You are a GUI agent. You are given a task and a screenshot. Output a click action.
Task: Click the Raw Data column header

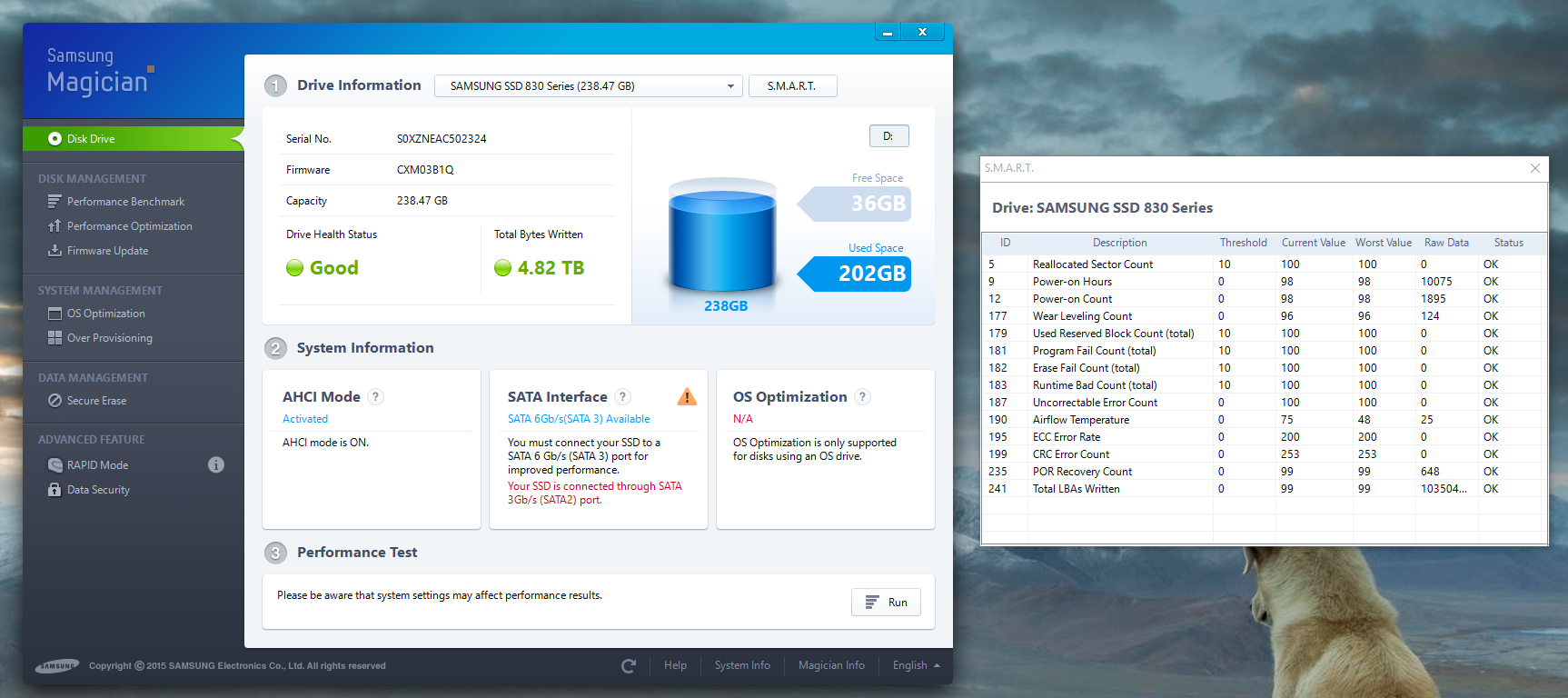coord(1446,243)
